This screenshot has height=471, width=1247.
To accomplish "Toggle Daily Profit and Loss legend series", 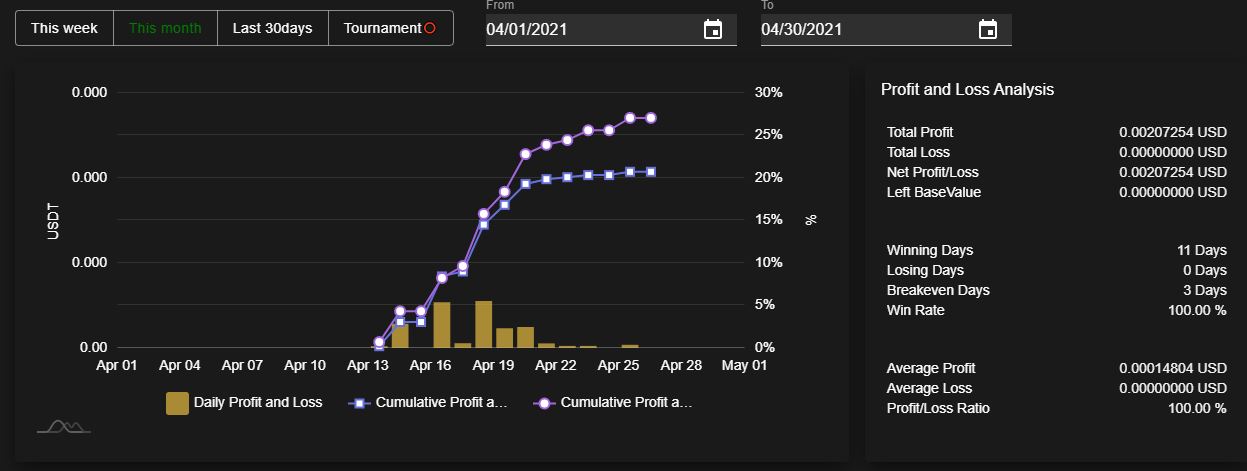I will coord(244,403).
